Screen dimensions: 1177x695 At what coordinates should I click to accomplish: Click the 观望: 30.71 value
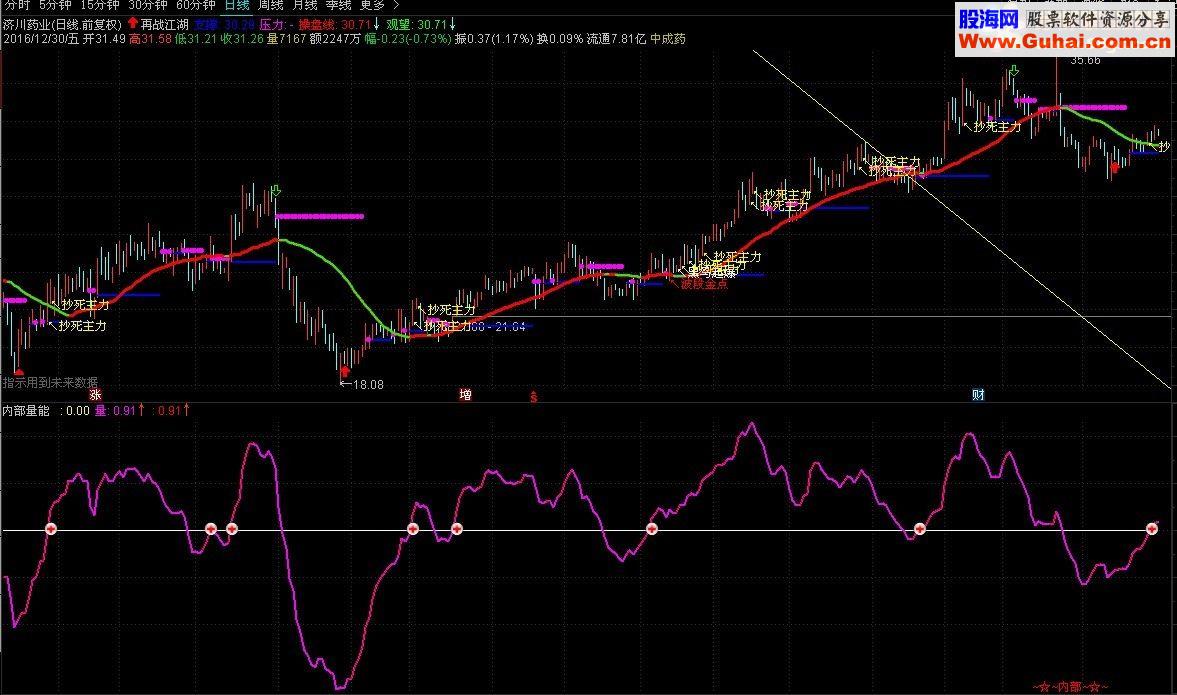421,24
